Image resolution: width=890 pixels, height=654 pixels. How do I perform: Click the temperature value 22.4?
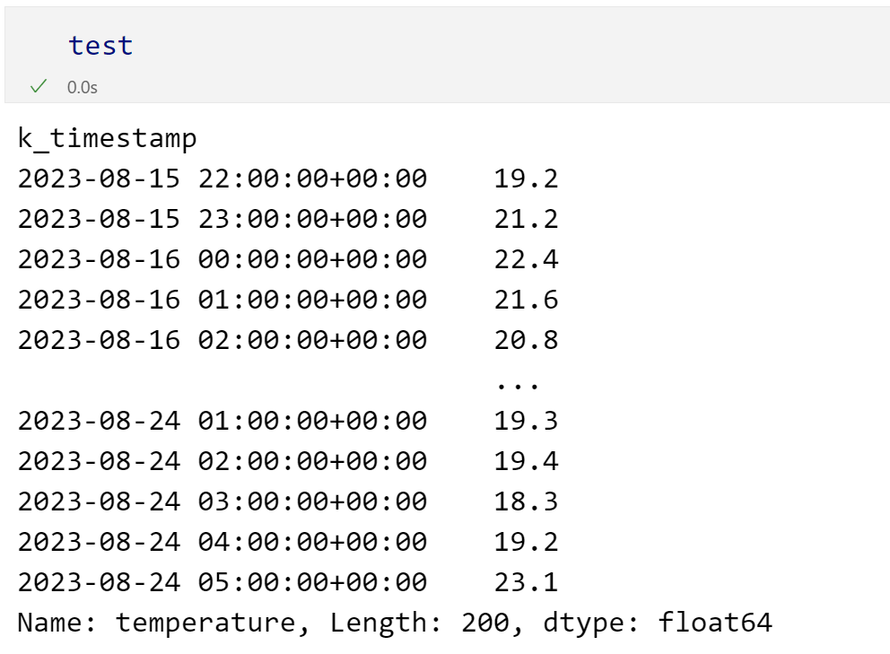pos(526,260)
